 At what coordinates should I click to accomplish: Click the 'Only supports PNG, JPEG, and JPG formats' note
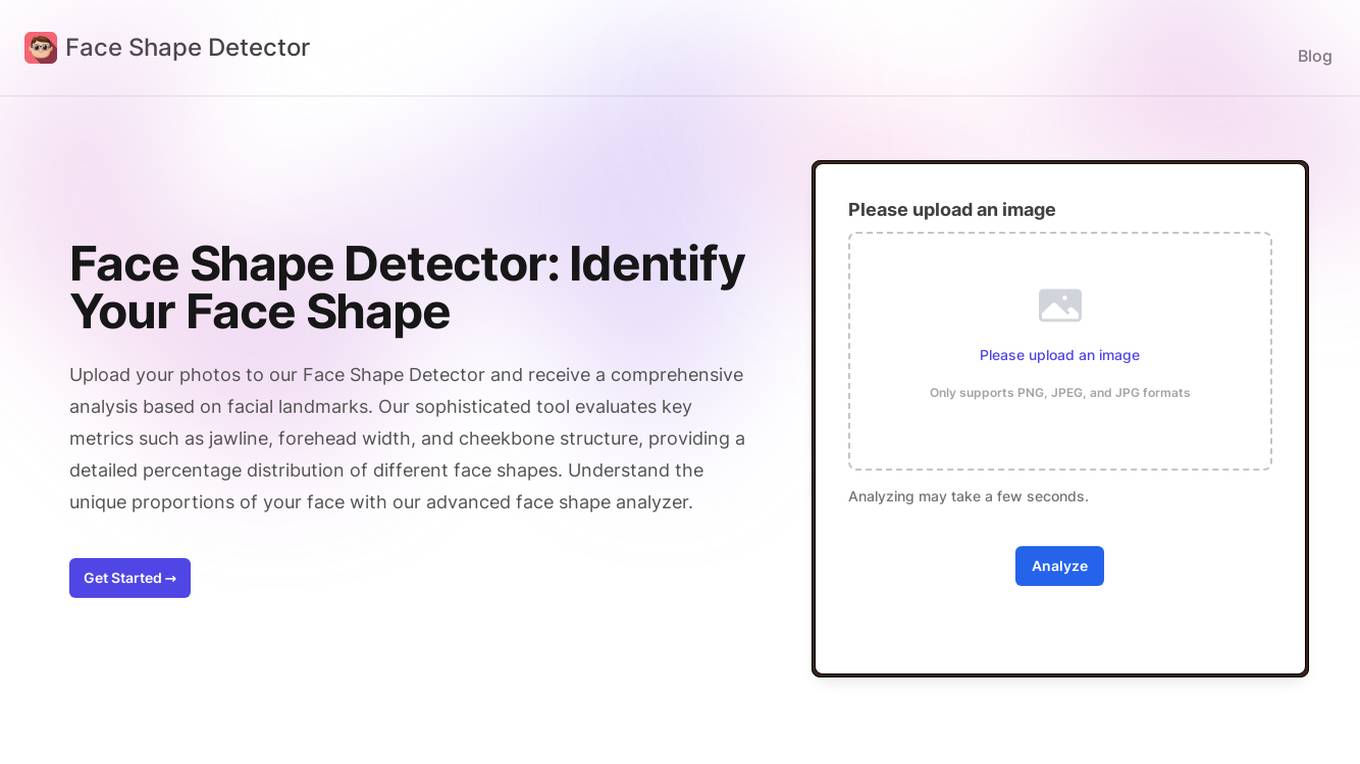(x=1059, y=393)
